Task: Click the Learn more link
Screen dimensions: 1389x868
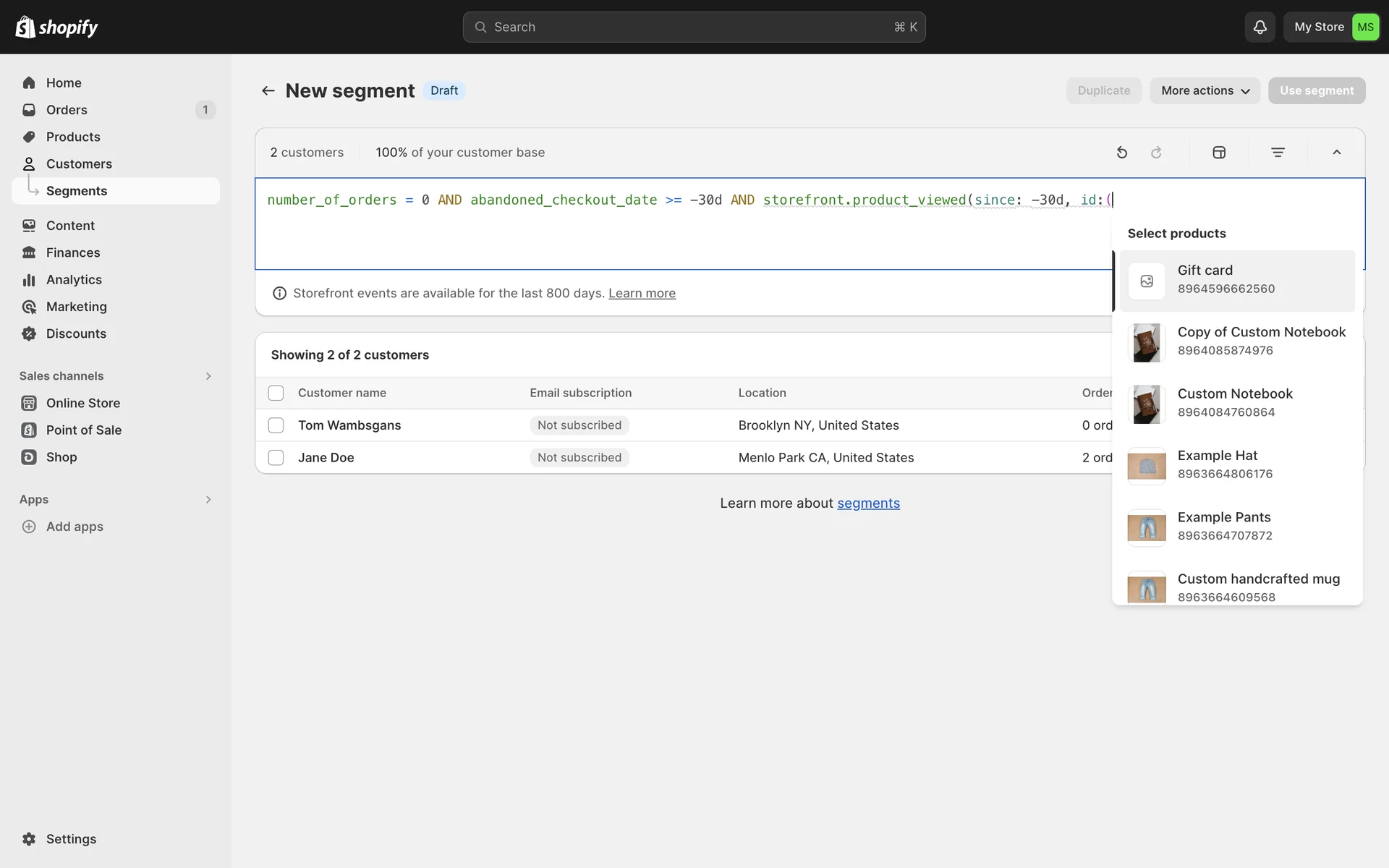Action: point(642,293)
